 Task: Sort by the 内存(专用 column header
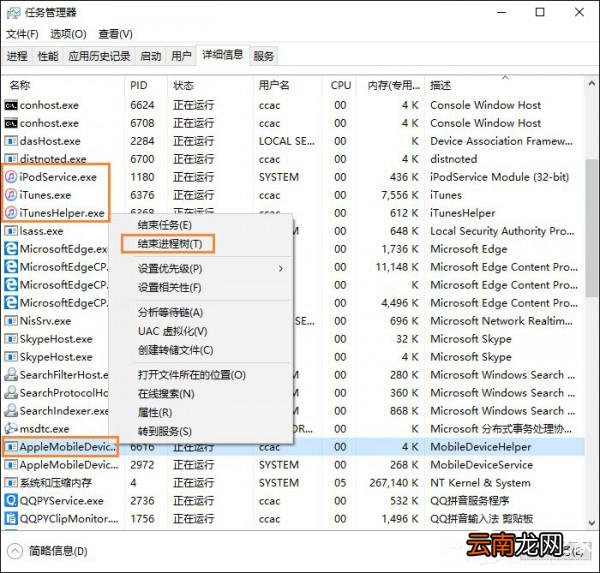click(x=391, y=85)
